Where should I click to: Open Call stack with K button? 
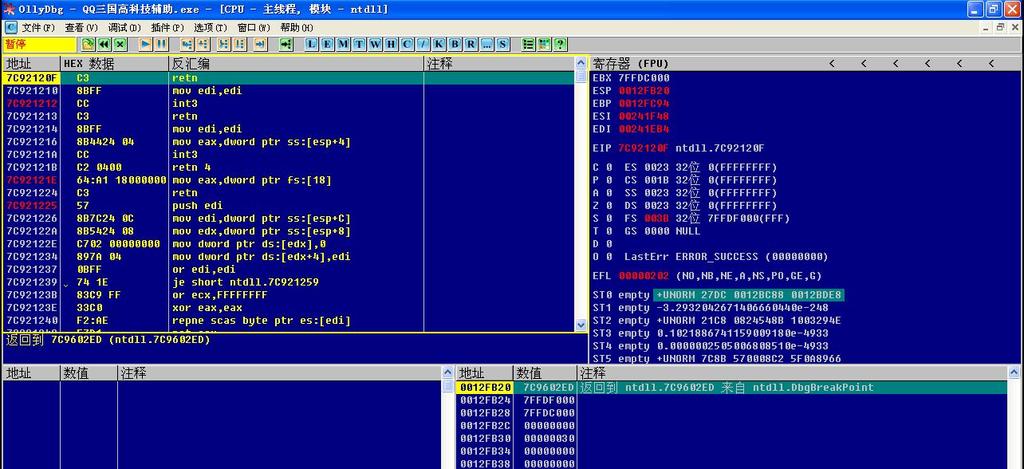click(x=439, y=44)
